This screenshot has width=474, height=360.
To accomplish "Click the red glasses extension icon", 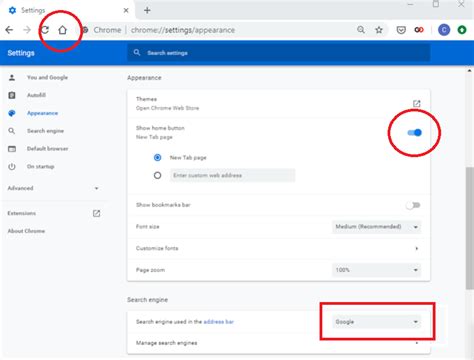I will [419, 30].
